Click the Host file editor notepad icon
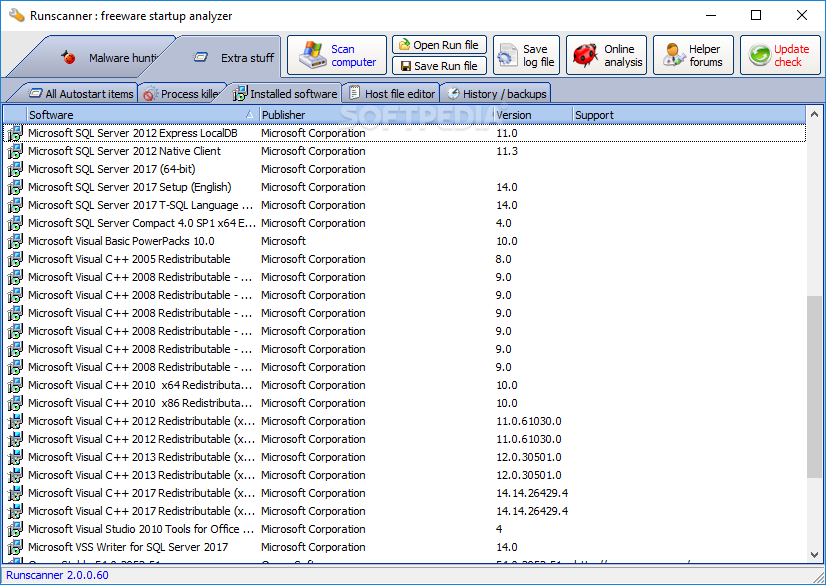The width and height of the screenshot is (826, 585). [x=355, y=93]
